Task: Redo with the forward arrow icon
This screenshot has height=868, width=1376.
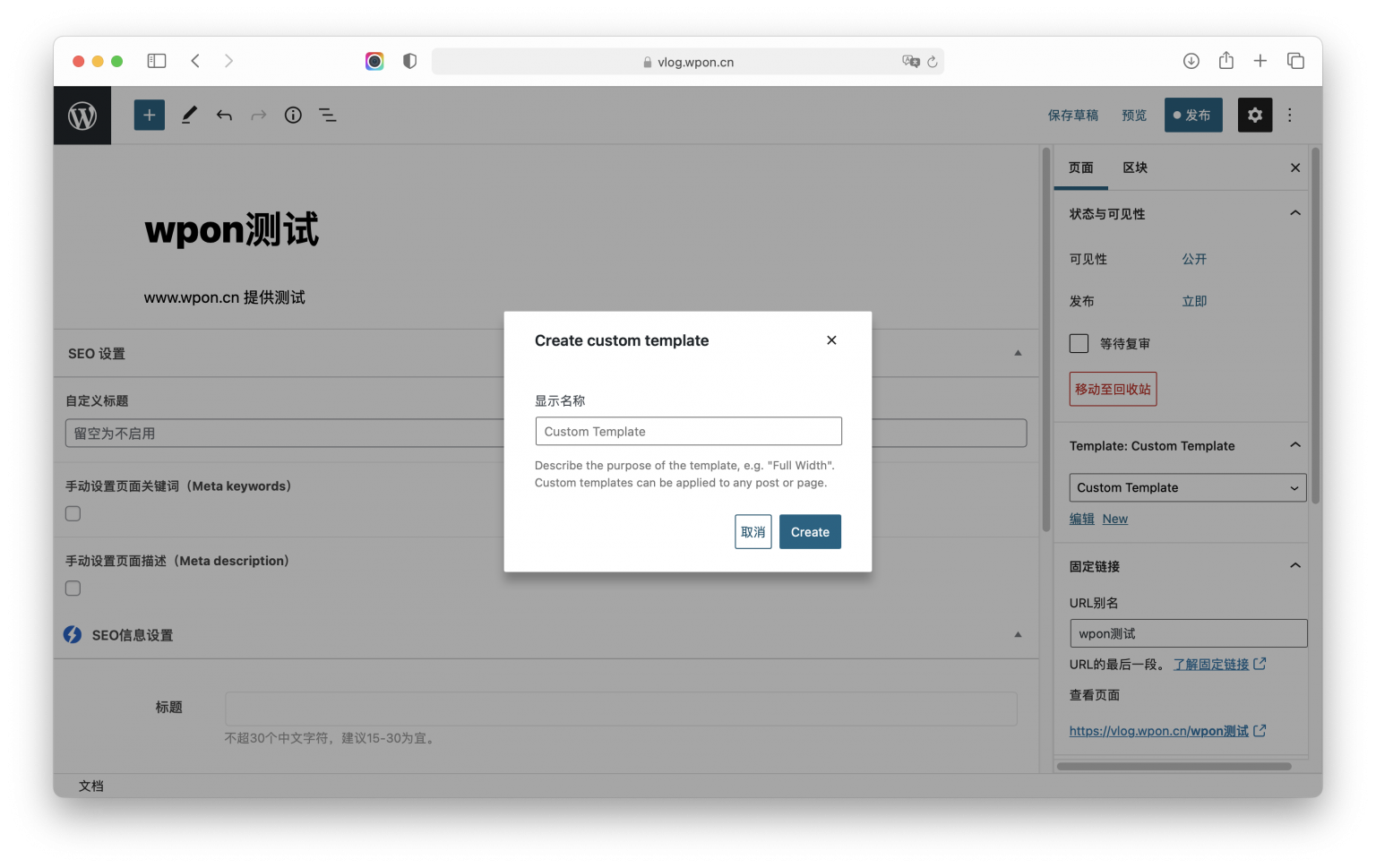Action: click(259, 115)
